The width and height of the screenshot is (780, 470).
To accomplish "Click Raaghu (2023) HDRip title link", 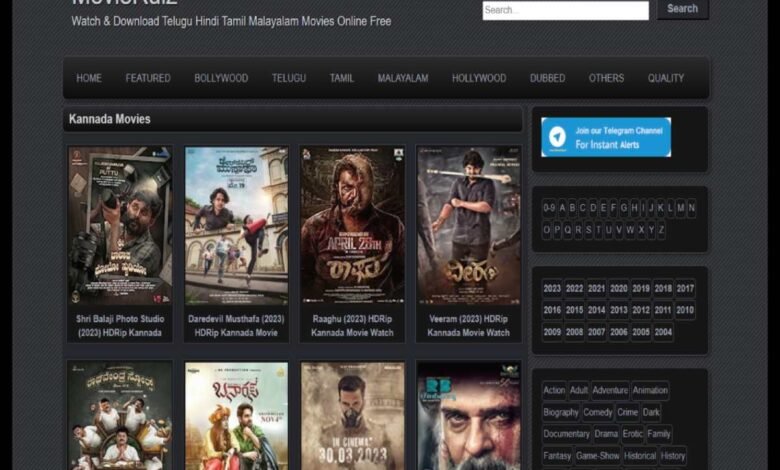I will coord(352,326).
